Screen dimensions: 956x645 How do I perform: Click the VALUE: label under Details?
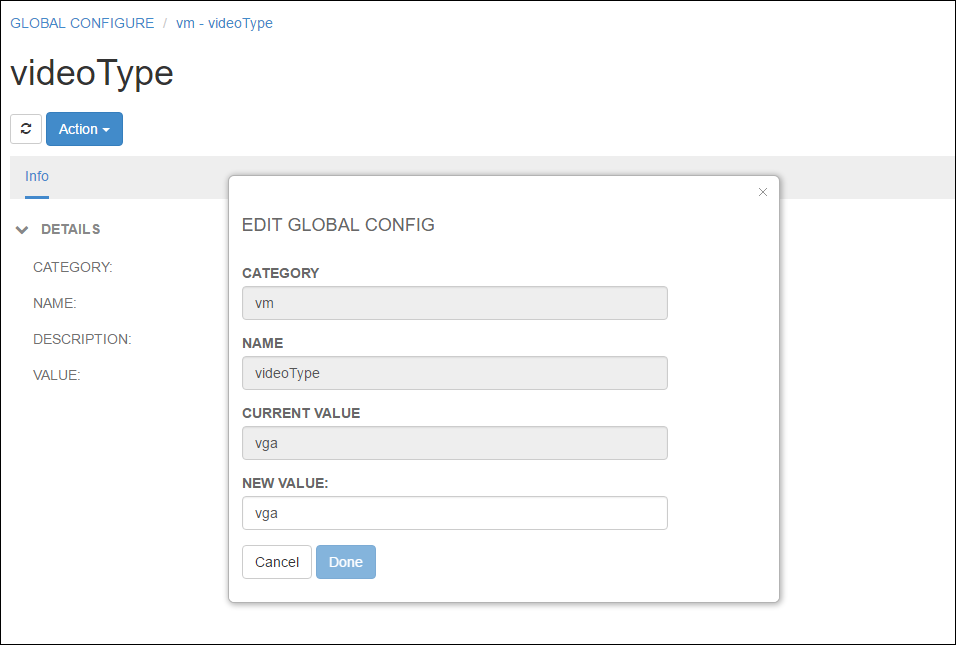(x=57, y=375)
